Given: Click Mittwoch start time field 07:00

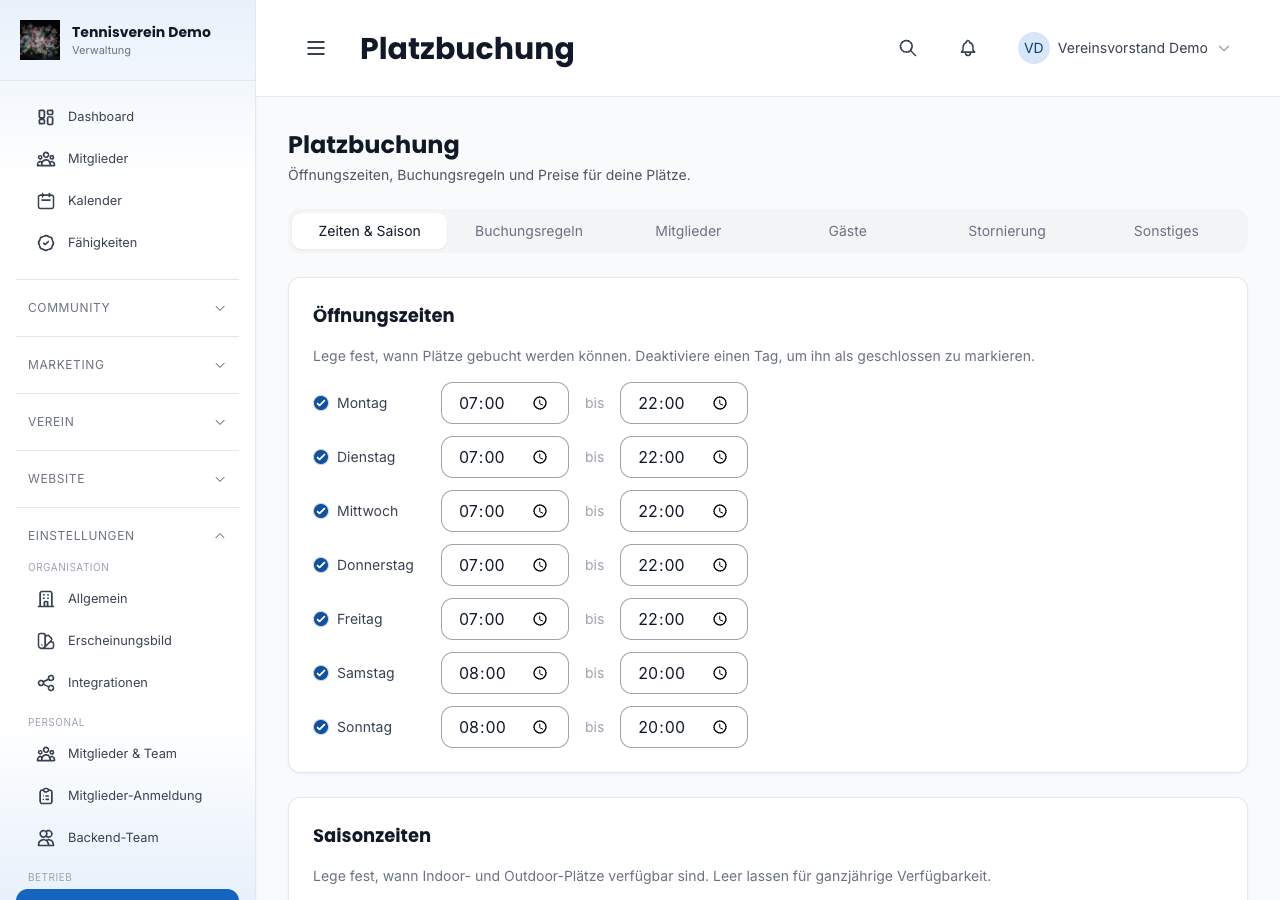Looking at the screenshot, I should 505,511.
